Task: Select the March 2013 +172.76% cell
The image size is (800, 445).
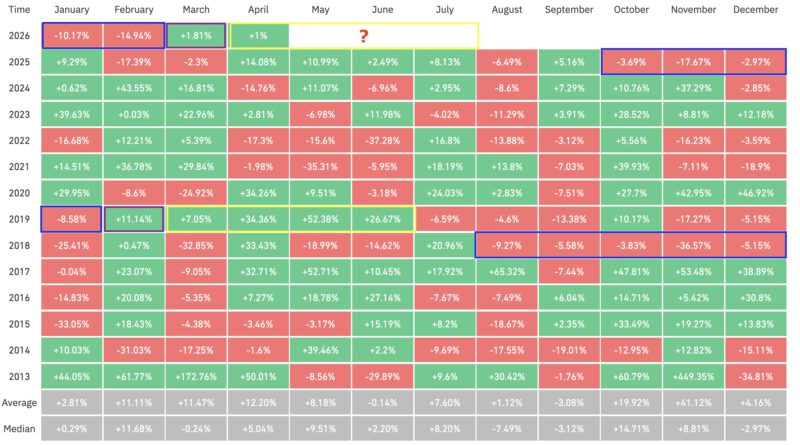Action: point(195,376)
